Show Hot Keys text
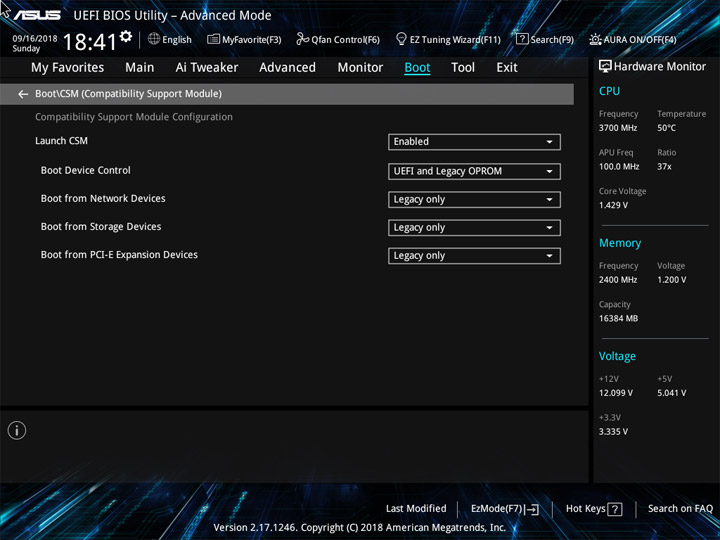 (x=585, y=509)
